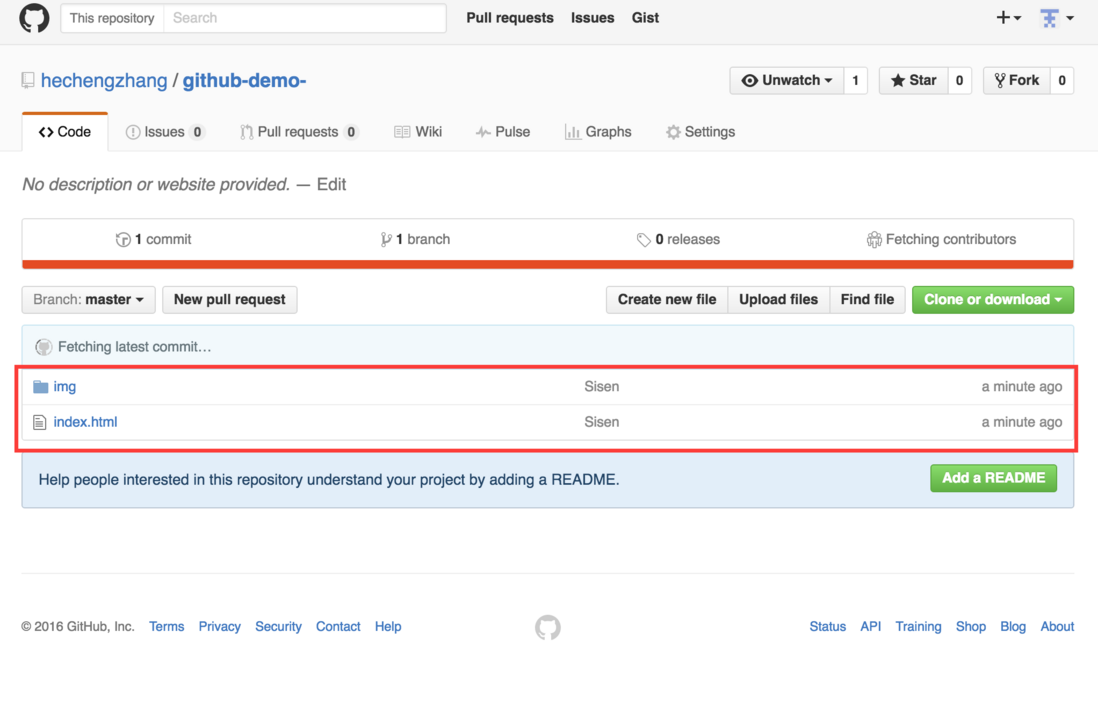Open the Issues repository tab
Image resolution: width=1098 pixels, height=704 pixels.
point(165,132)
